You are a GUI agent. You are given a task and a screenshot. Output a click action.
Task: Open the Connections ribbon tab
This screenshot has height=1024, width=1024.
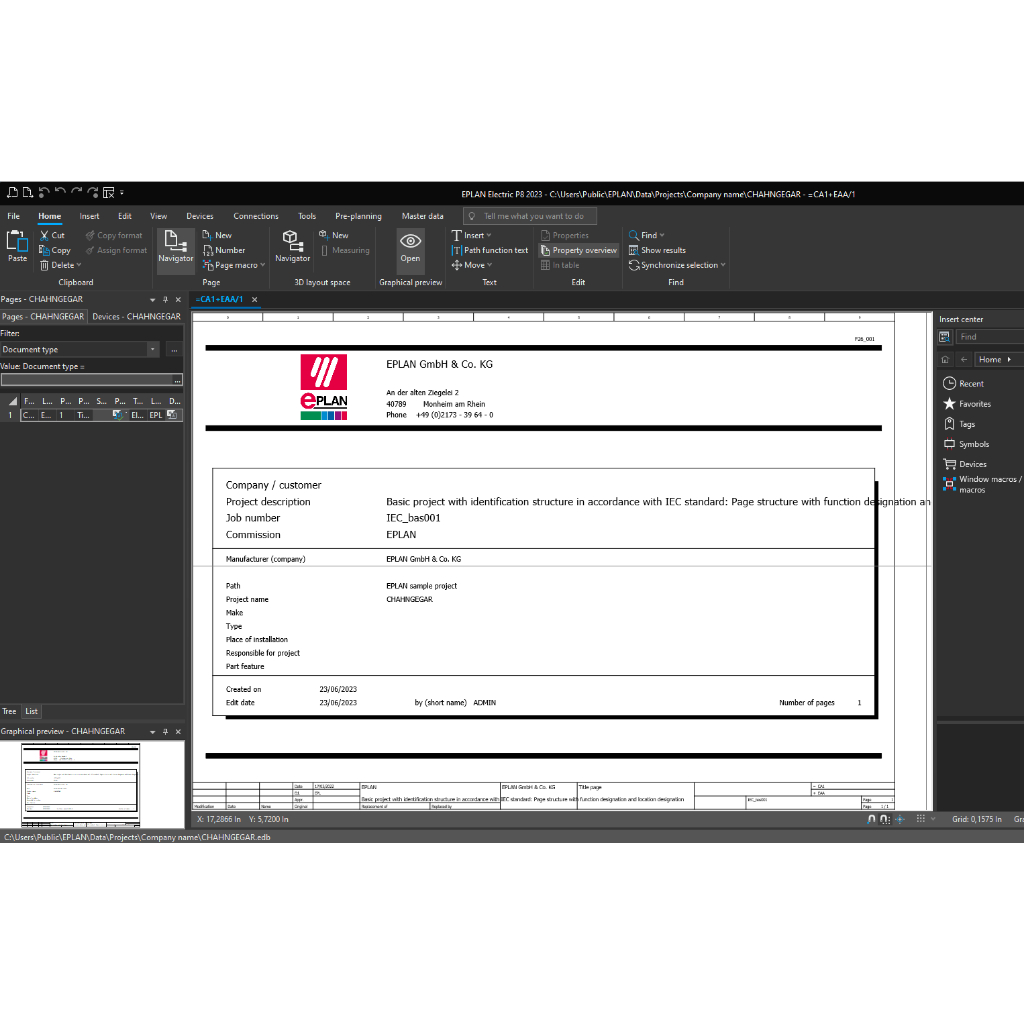tap(256, 216)
